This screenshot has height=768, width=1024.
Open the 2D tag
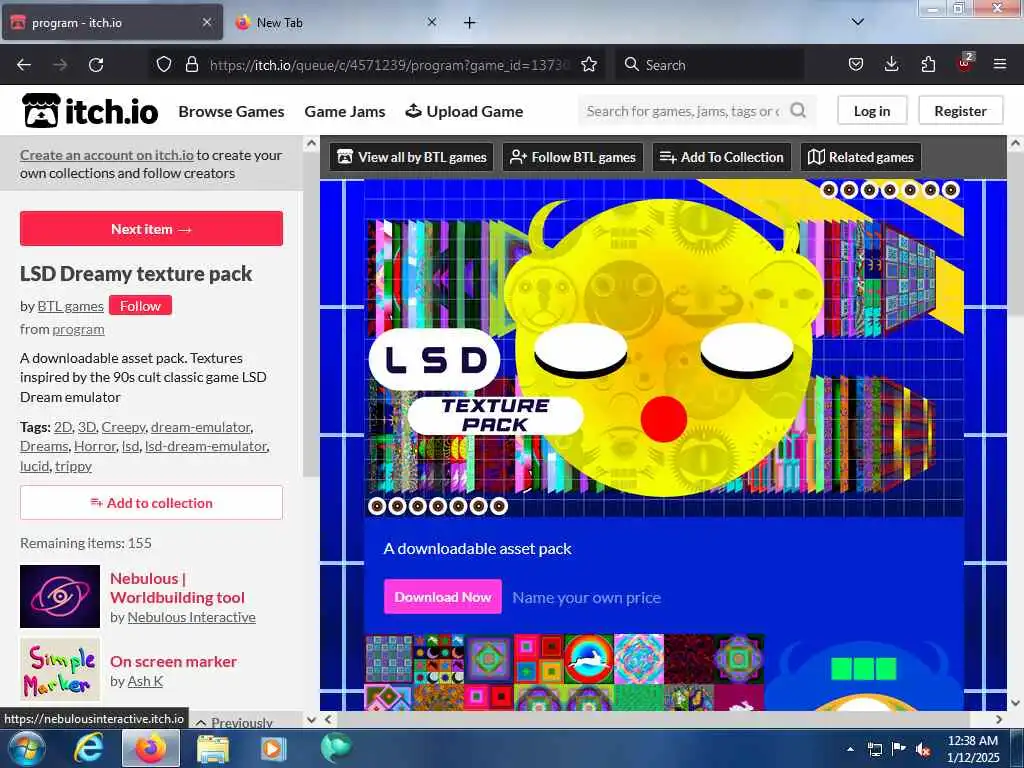click(63, 427)
